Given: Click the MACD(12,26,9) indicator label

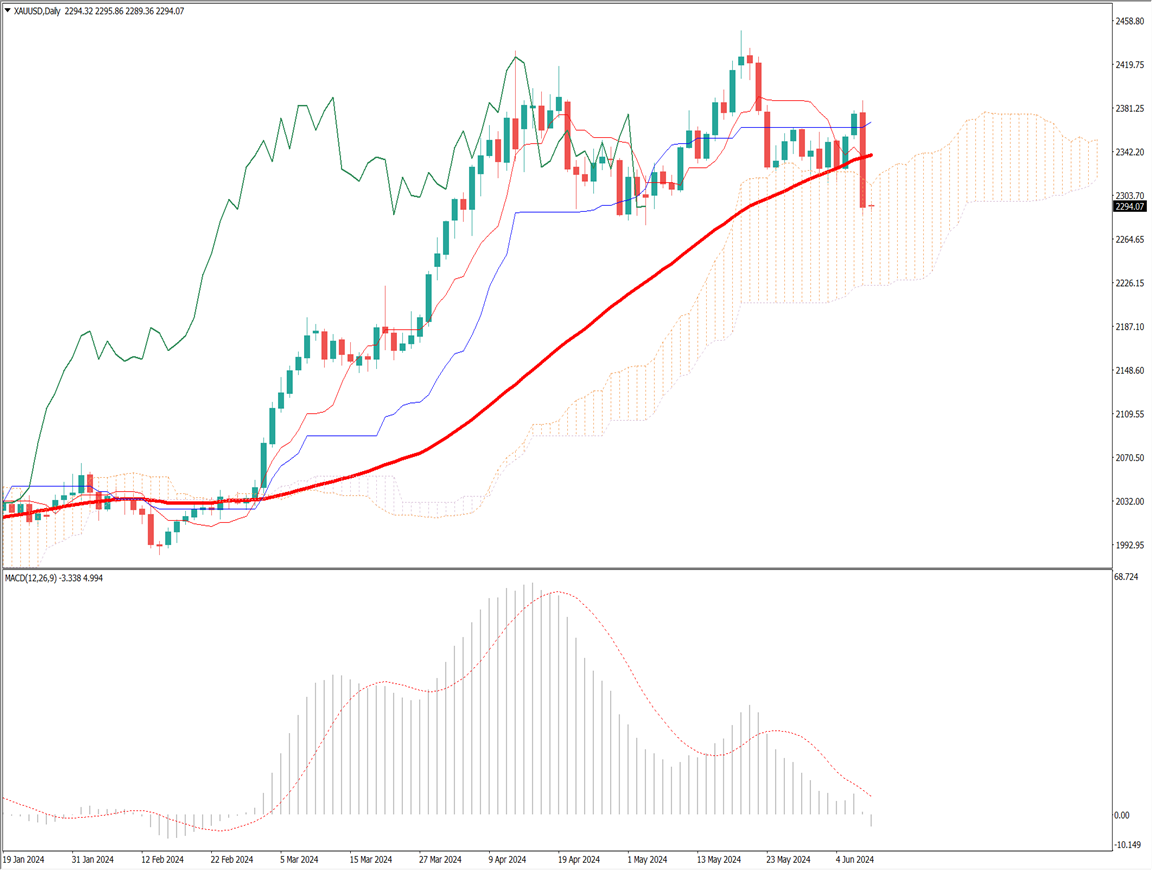Looking at the screenshot, I should 36,578.
